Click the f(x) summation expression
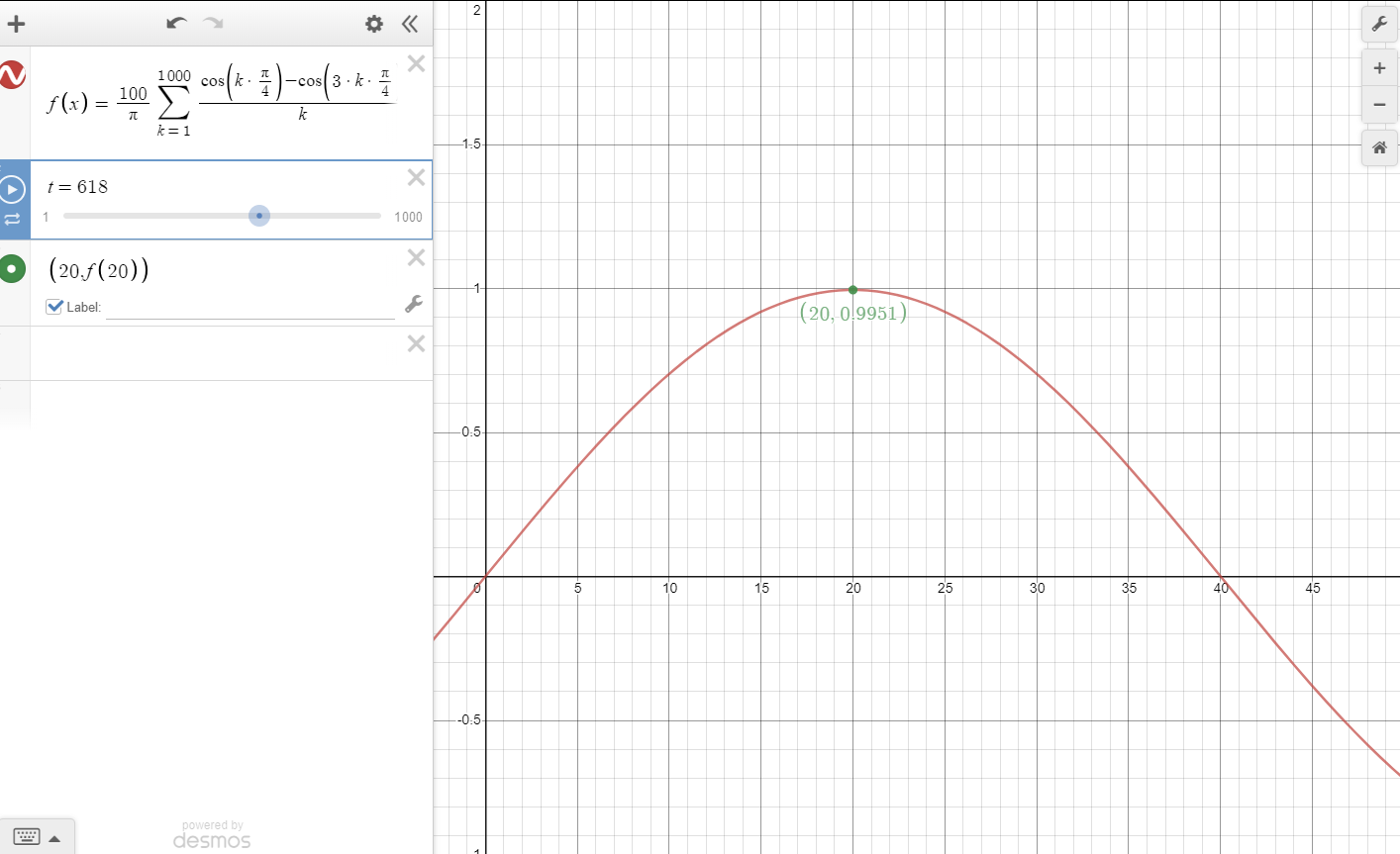 220,103
